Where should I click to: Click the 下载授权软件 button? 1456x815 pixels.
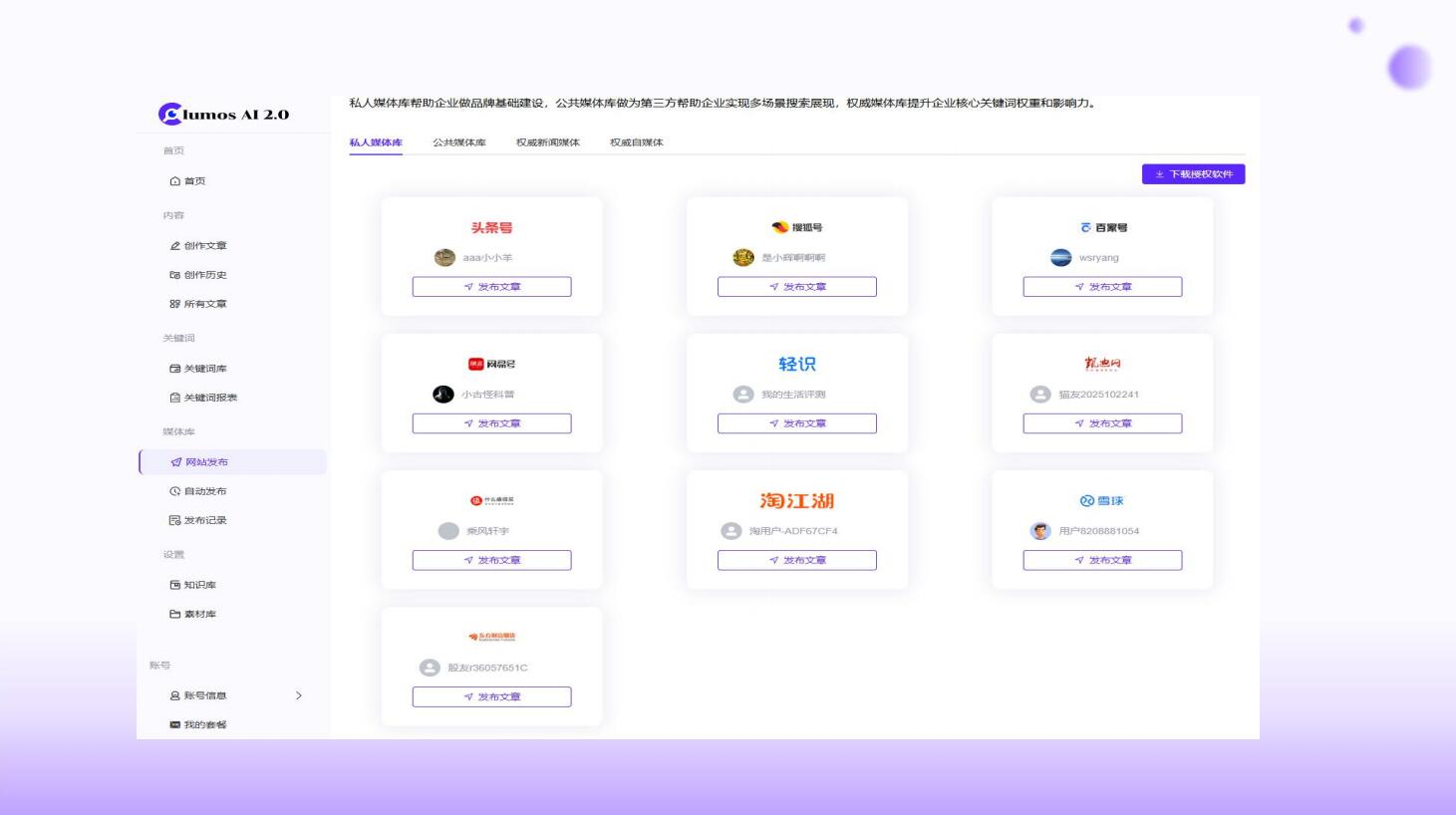(1194, 173)
